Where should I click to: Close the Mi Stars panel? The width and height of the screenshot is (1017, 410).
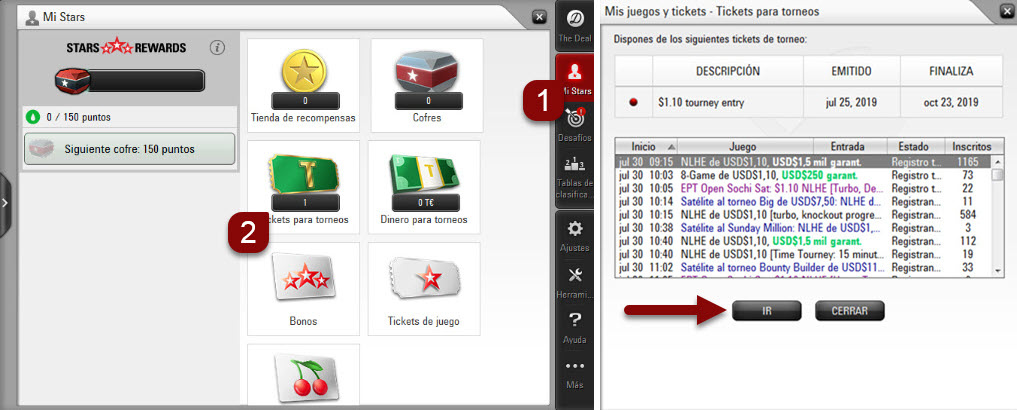539,17
